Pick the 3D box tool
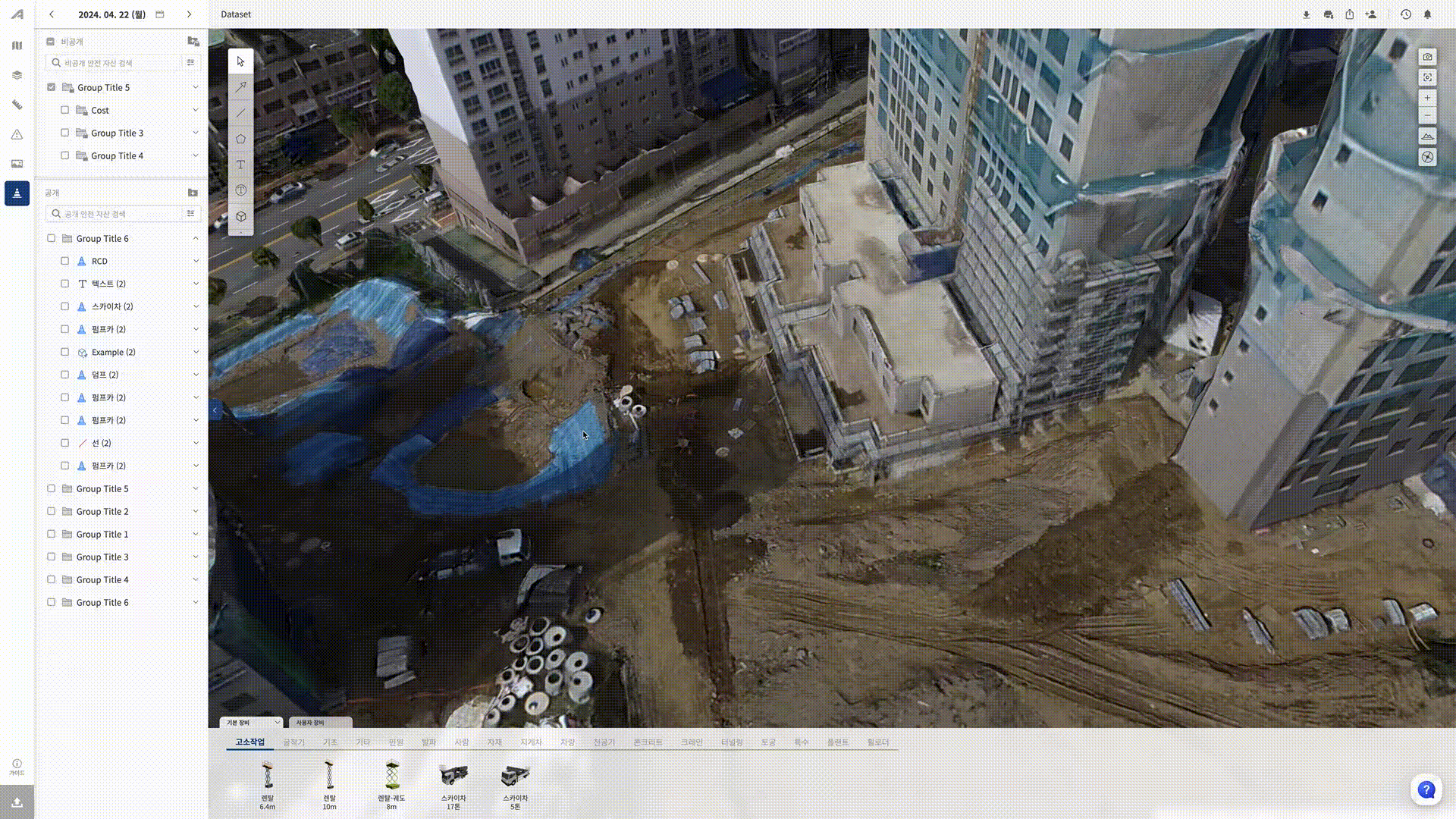 (x=240, y=216)
